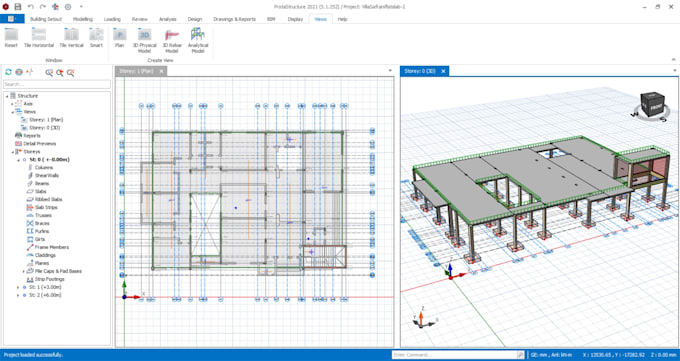Open the Drawings & Reports ribbon tab
This screenshot has height=361, width=680.
(234, 19)
